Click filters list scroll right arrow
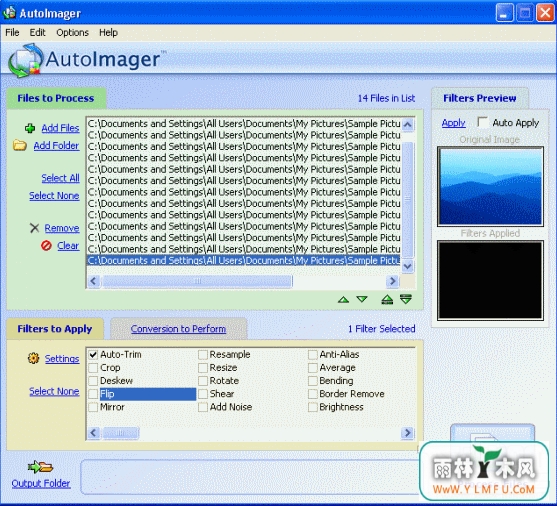 [407, 433]
